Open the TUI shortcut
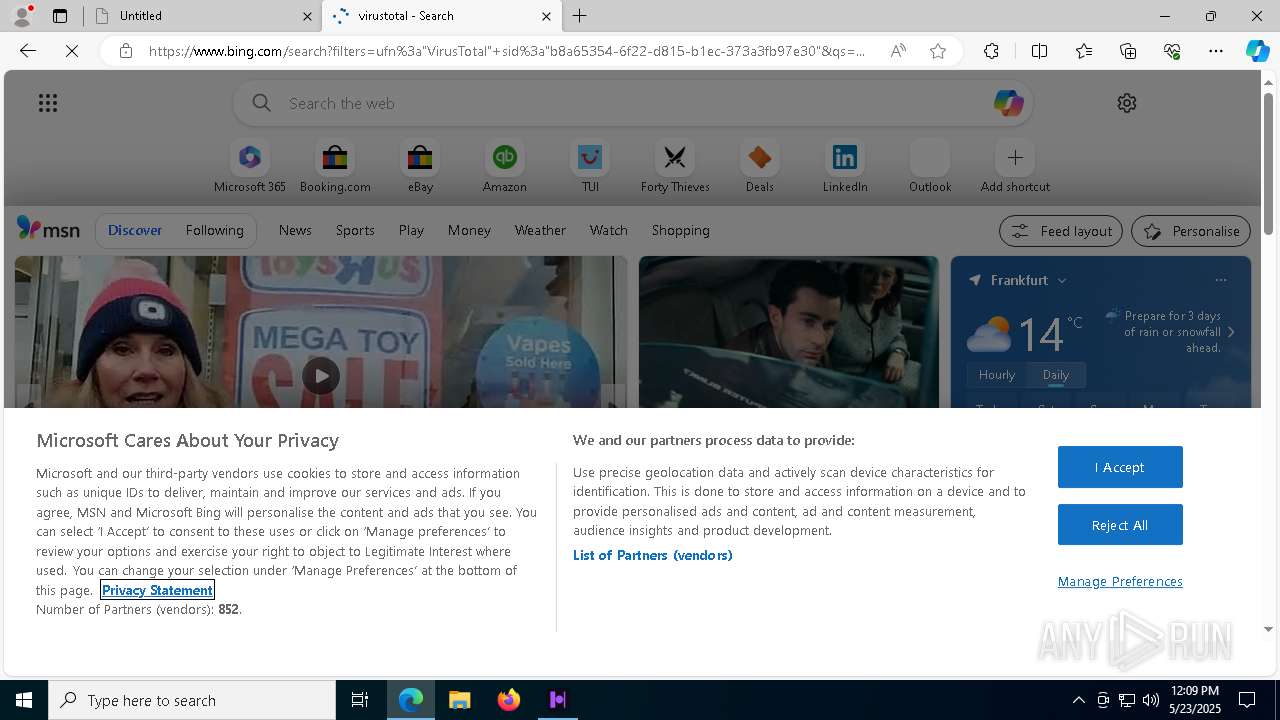 click(590, 167)
